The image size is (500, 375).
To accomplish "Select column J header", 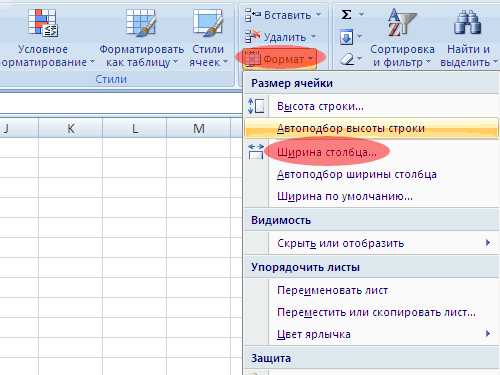I will pyautogui.click(x=18, y=128).
